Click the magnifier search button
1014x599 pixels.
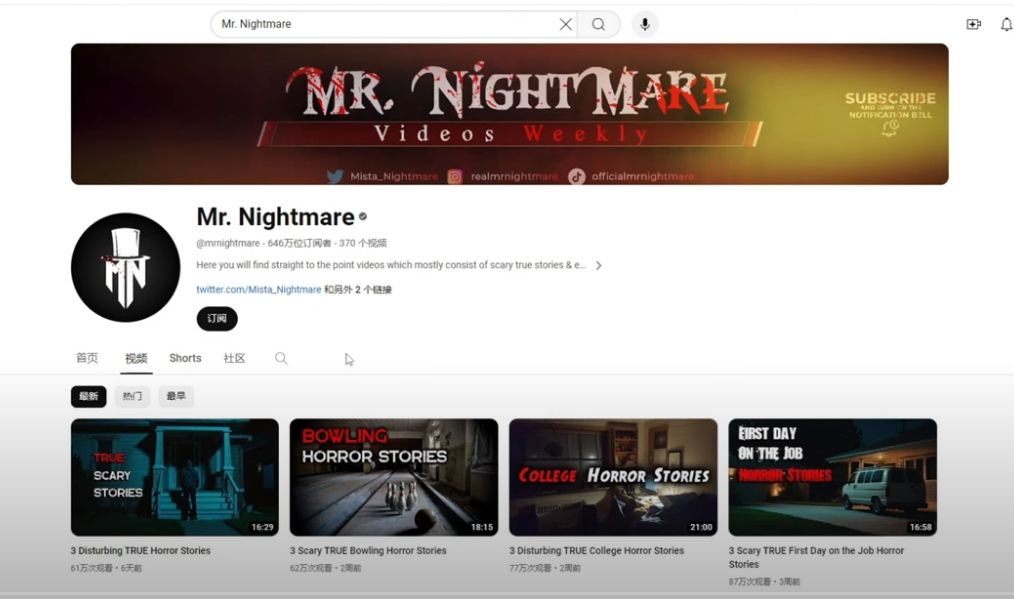click(x=599, y=25)
